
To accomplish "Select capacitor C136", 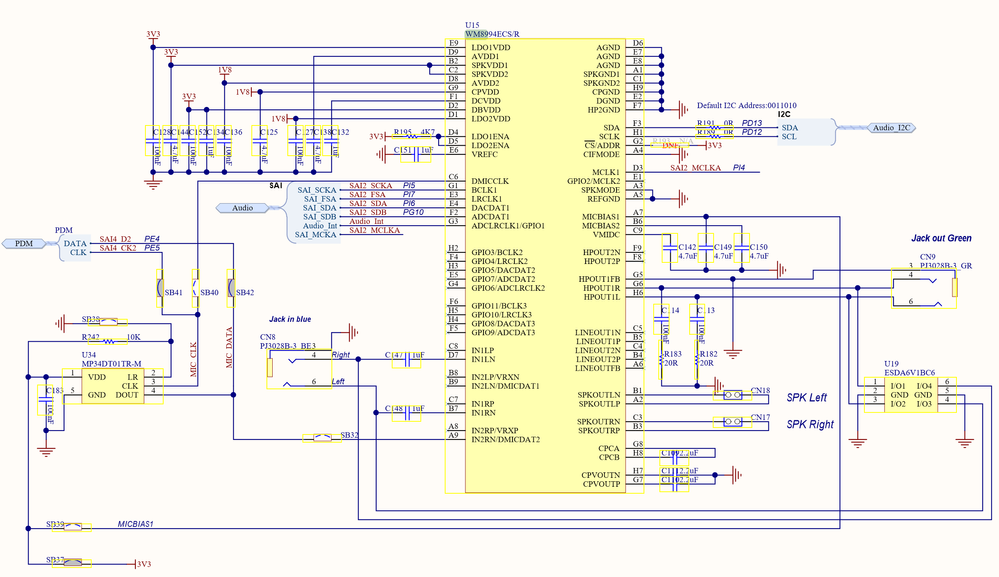I will (x=224, y=141).
